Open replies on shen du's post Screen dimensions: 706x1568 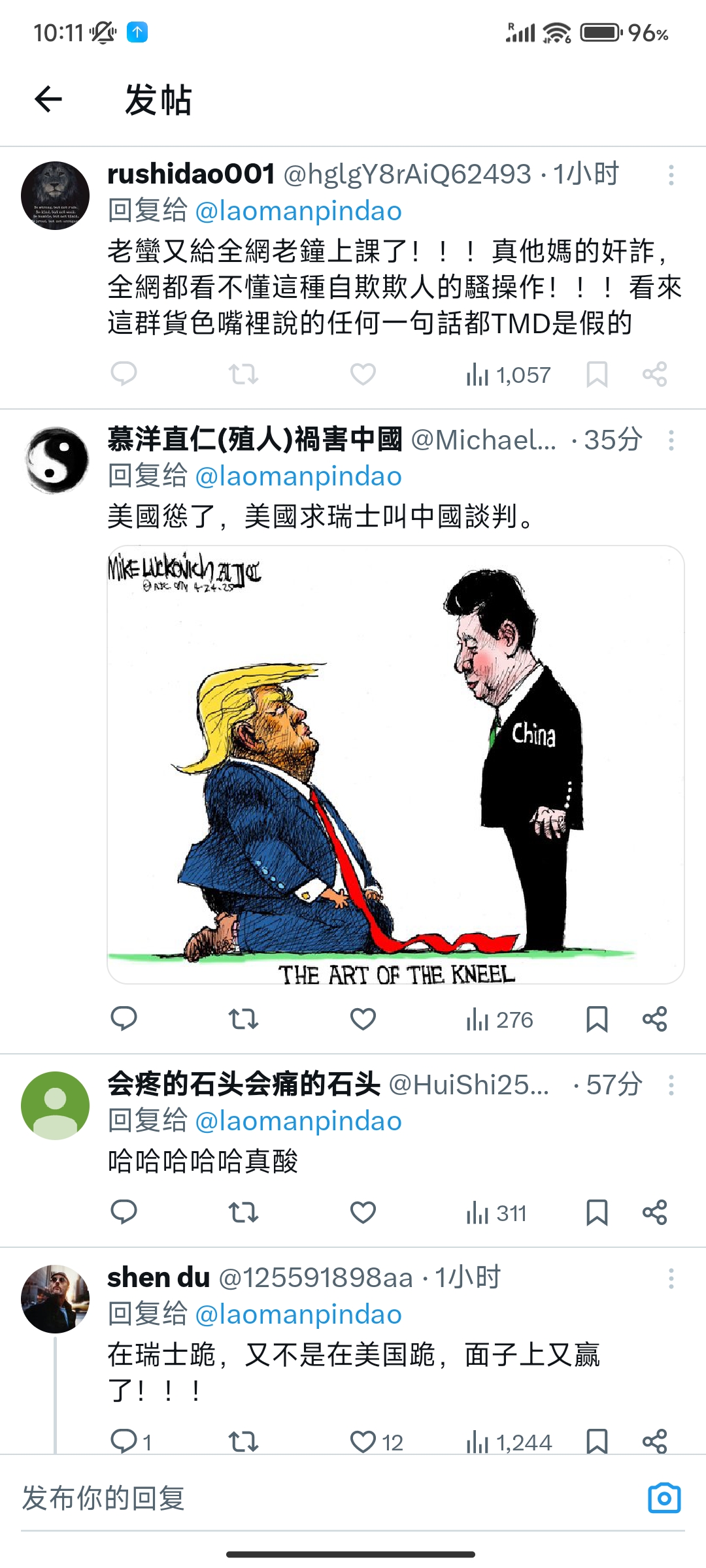coord(131,1441)
